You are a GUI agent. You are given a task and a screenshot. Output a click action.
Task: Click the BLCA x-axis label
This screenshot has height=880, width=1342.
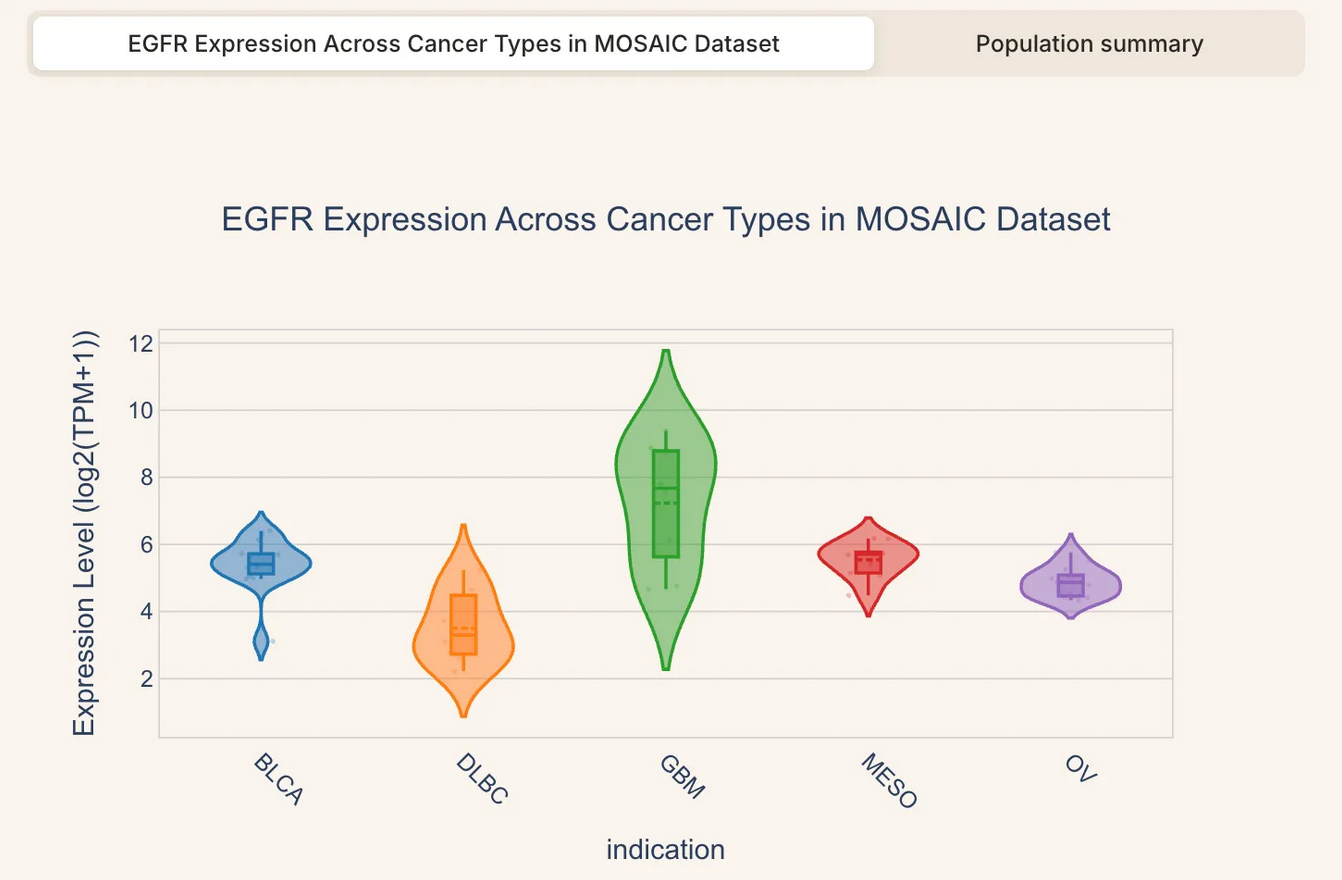click(278, 780)
